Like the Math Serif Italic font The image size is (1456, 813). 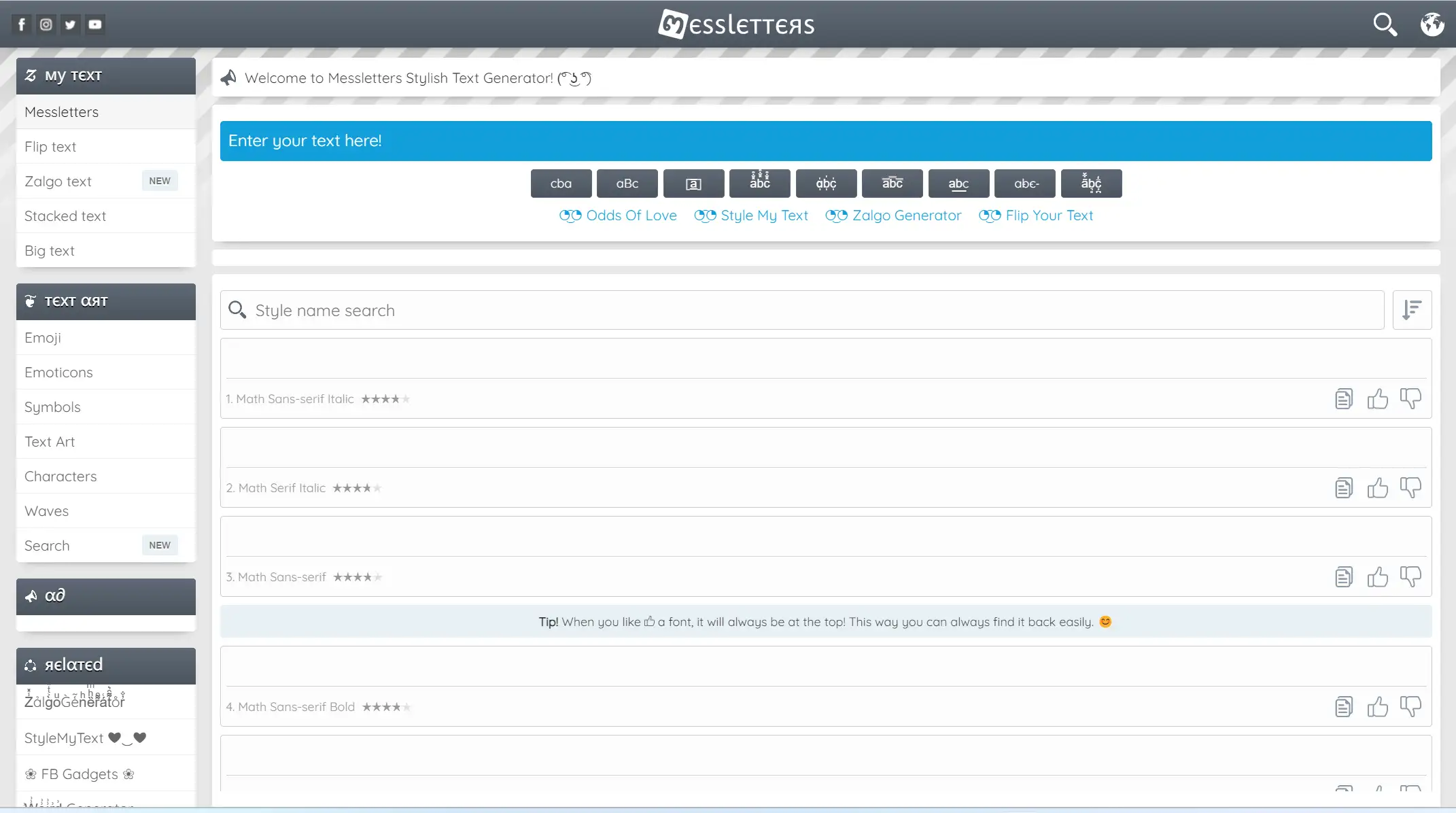tap(1377, 487)
